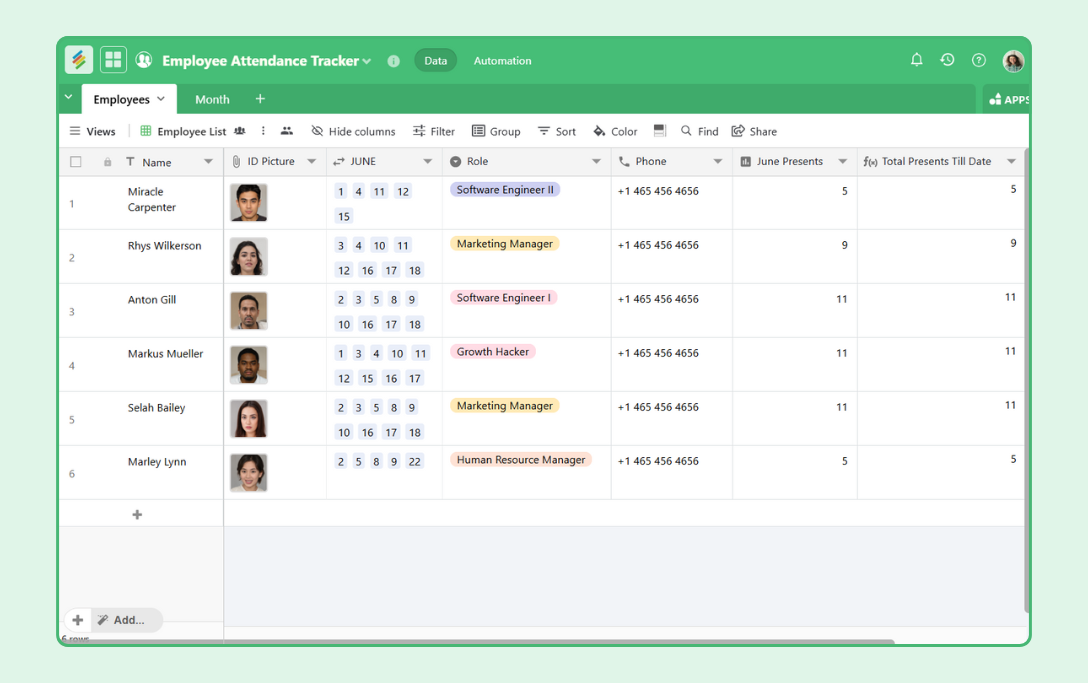
Task: Select the Growth Hacker role tag
Action: click(x=493, y=352)
